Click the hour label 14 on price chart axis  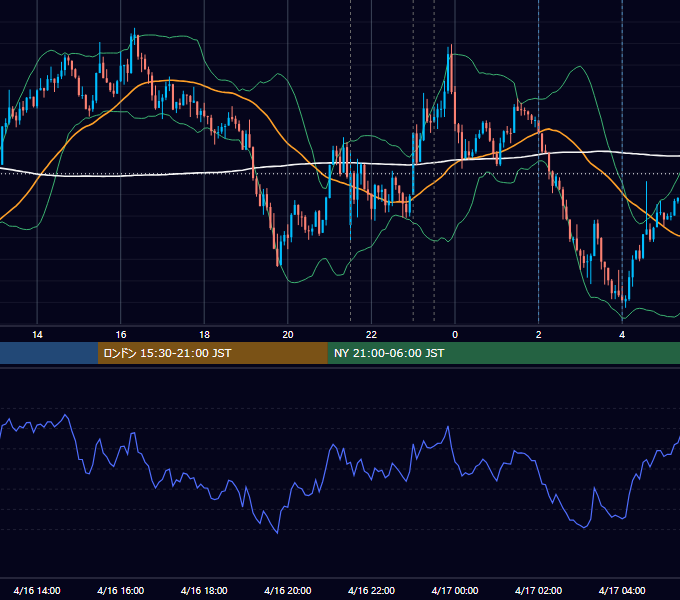(x=37, y=335)
